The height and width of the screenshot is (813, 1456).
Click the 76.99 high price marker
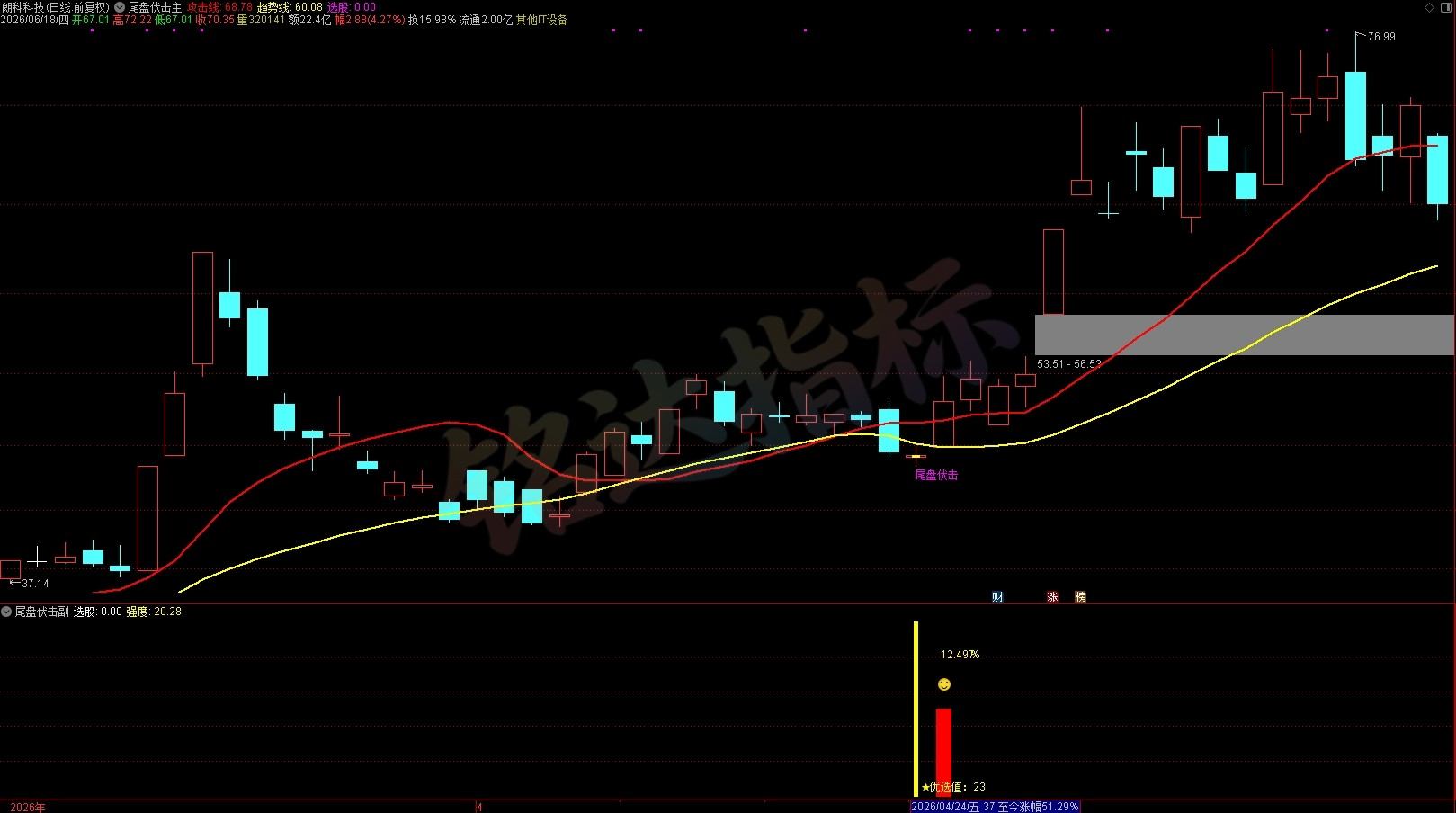tap(1381, 37)
